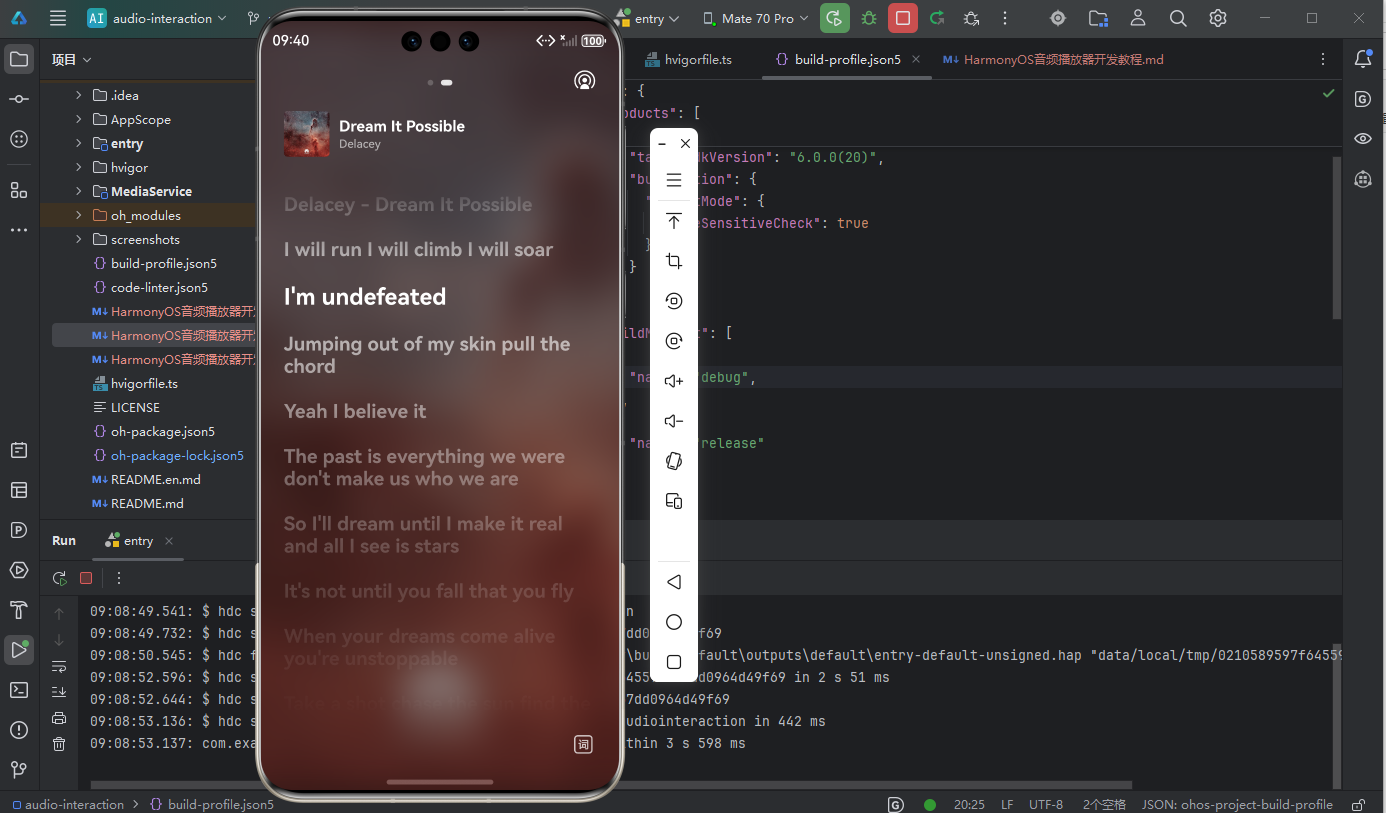Viewport: 1386px width, 813px height.
Task: Stop the running app with red square
Action: pyautogui.click(x=903, y=18)
